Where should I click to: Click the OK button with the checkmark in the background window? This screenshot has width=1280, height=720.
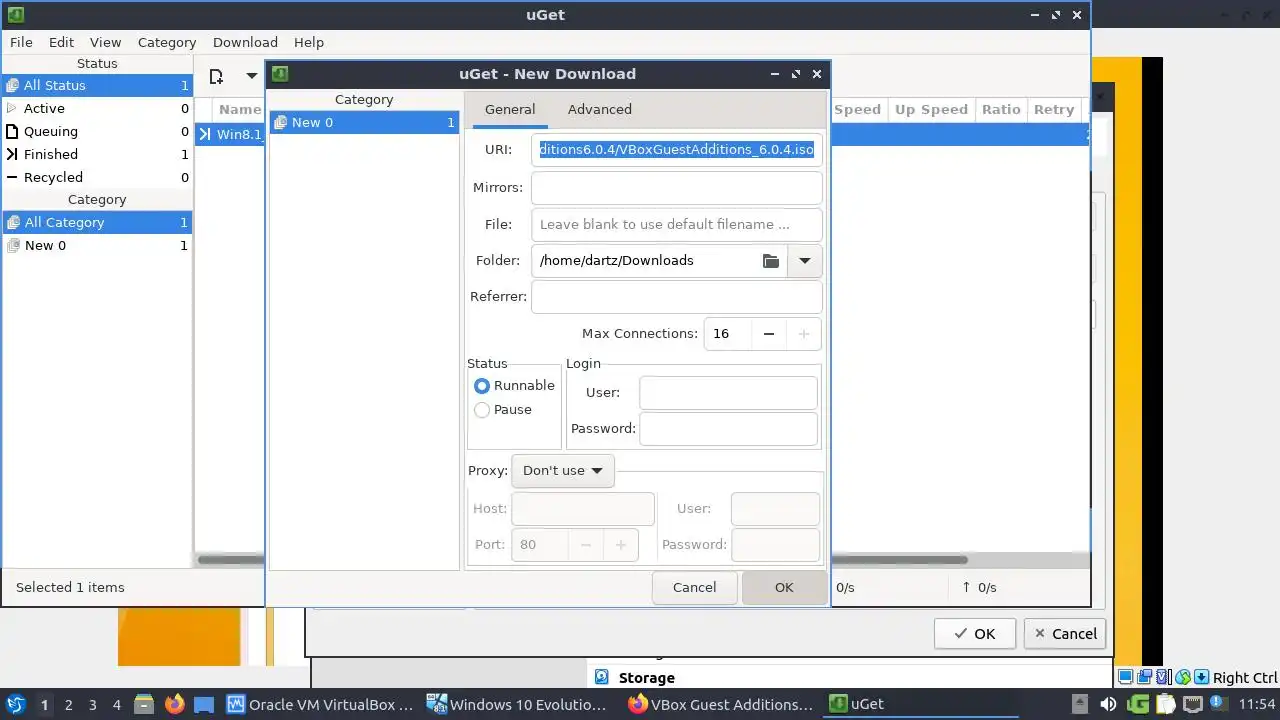pyautogui.click(x=975, y=634)
